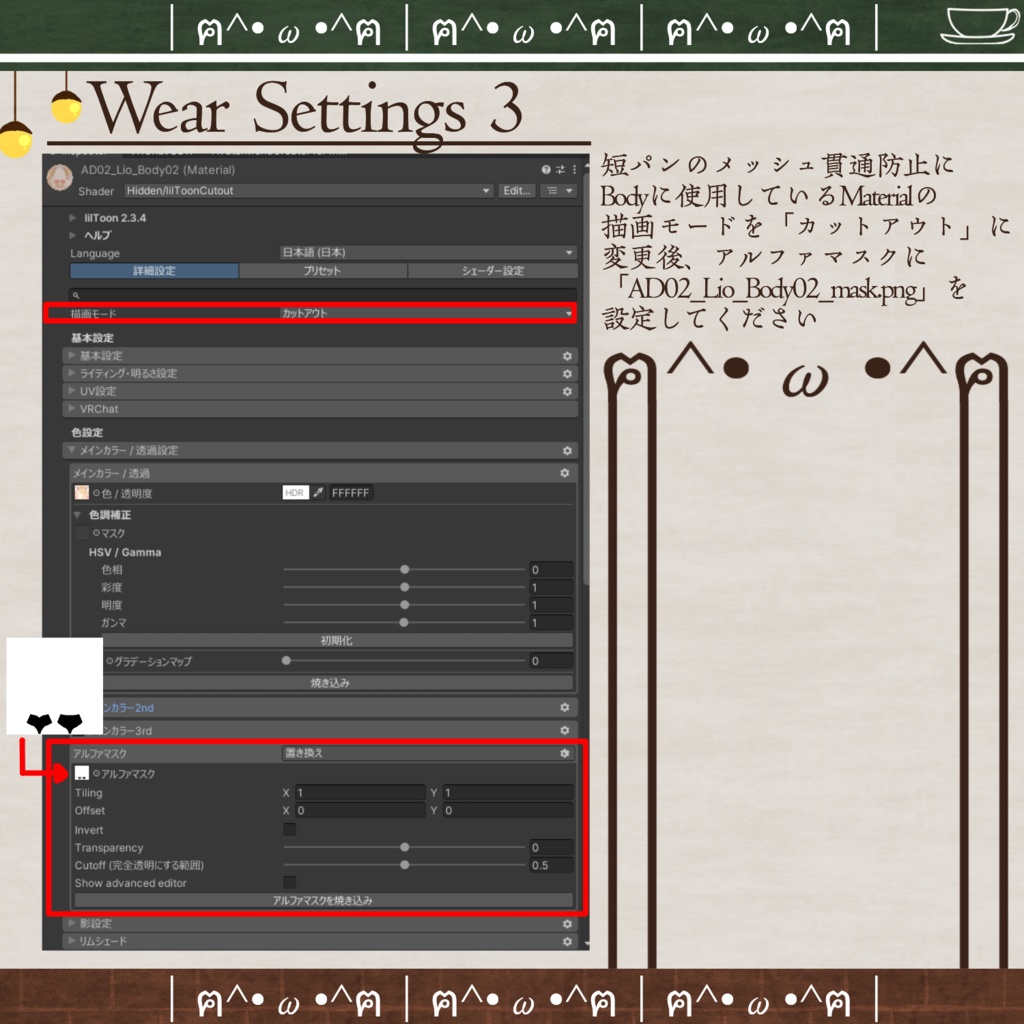Click the main color texture swatch beside 色 / 透明度
The image size is (1024, 1024).
[82, 492]
